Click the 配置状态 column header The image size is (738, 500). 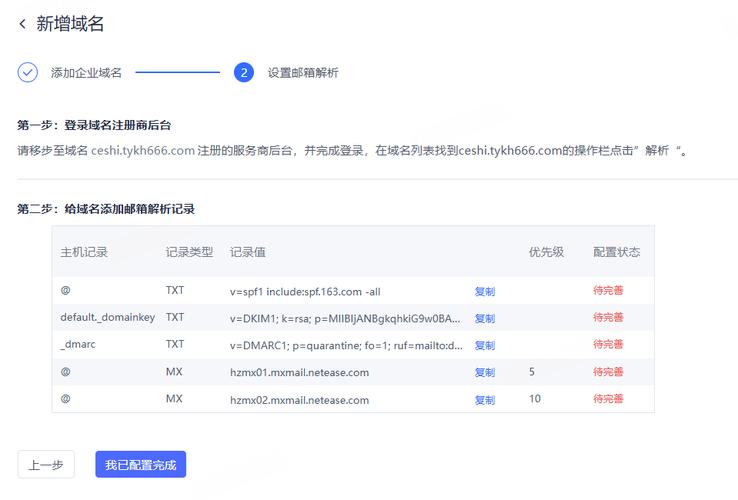pos(616,252)
